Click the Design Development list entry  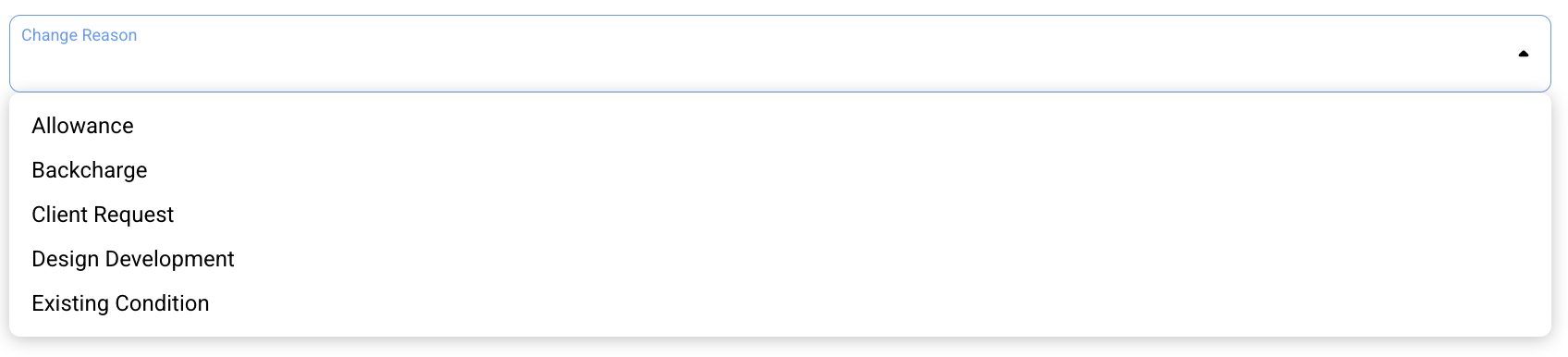coord(779,259)
